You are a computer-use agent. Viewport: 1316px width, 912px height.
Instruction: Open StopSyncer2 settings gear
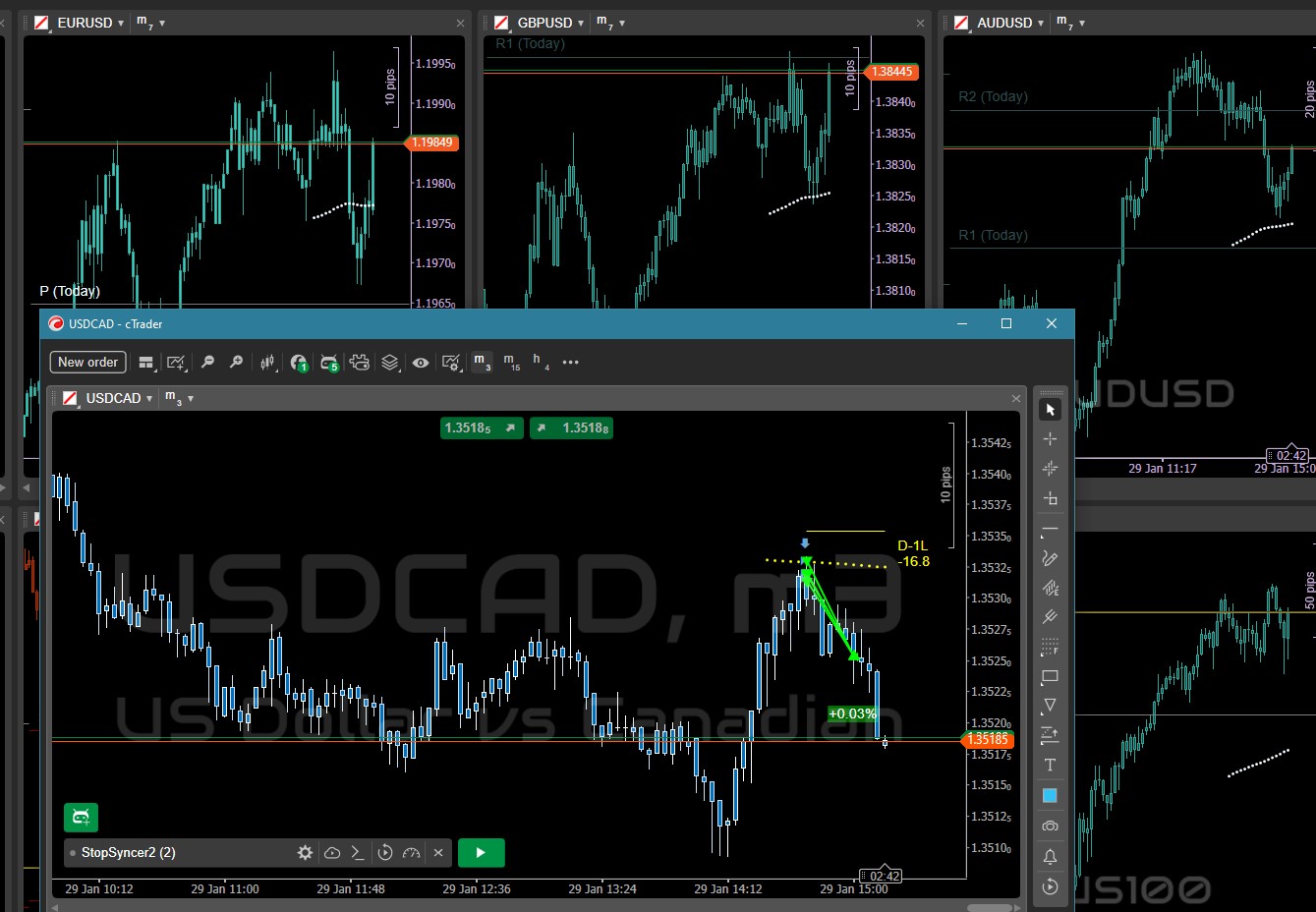click(x=306, y=853)
